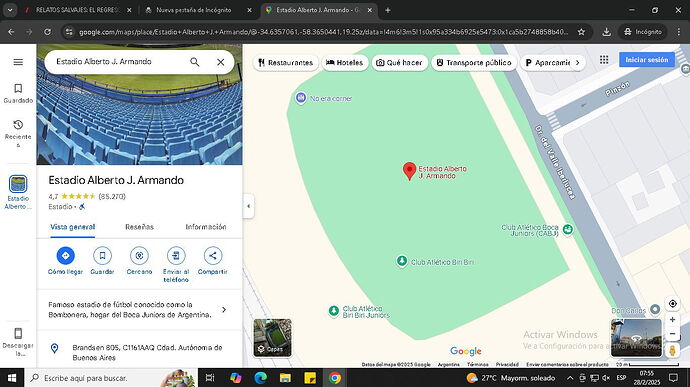Show more category chips with the arrow
The image size is (690, 387).
click(x=577, y=63)
